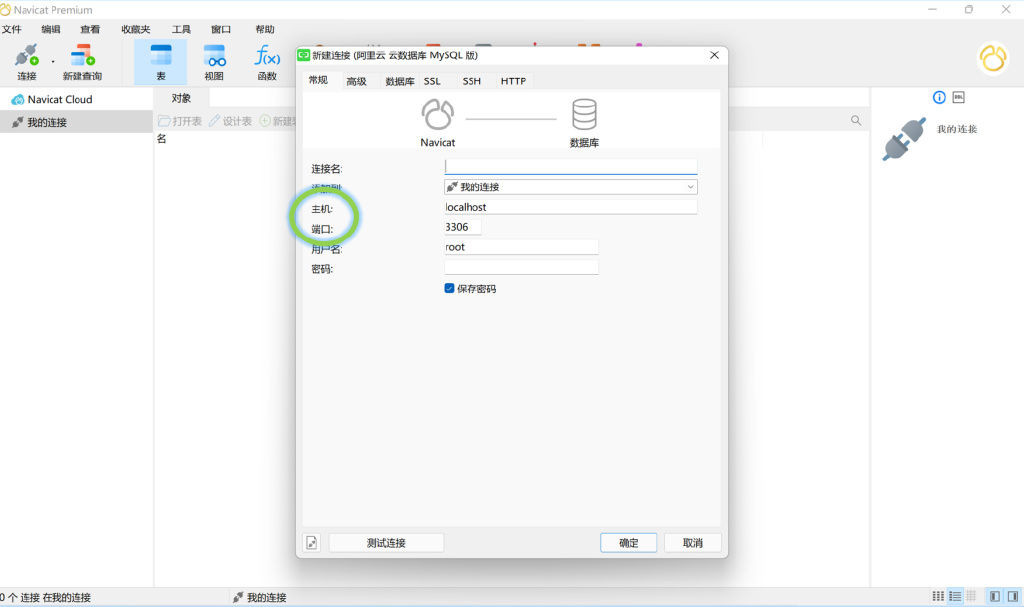Switch to the SSL tab in dialog
The image size is (1024, 607).
(432, 81)
